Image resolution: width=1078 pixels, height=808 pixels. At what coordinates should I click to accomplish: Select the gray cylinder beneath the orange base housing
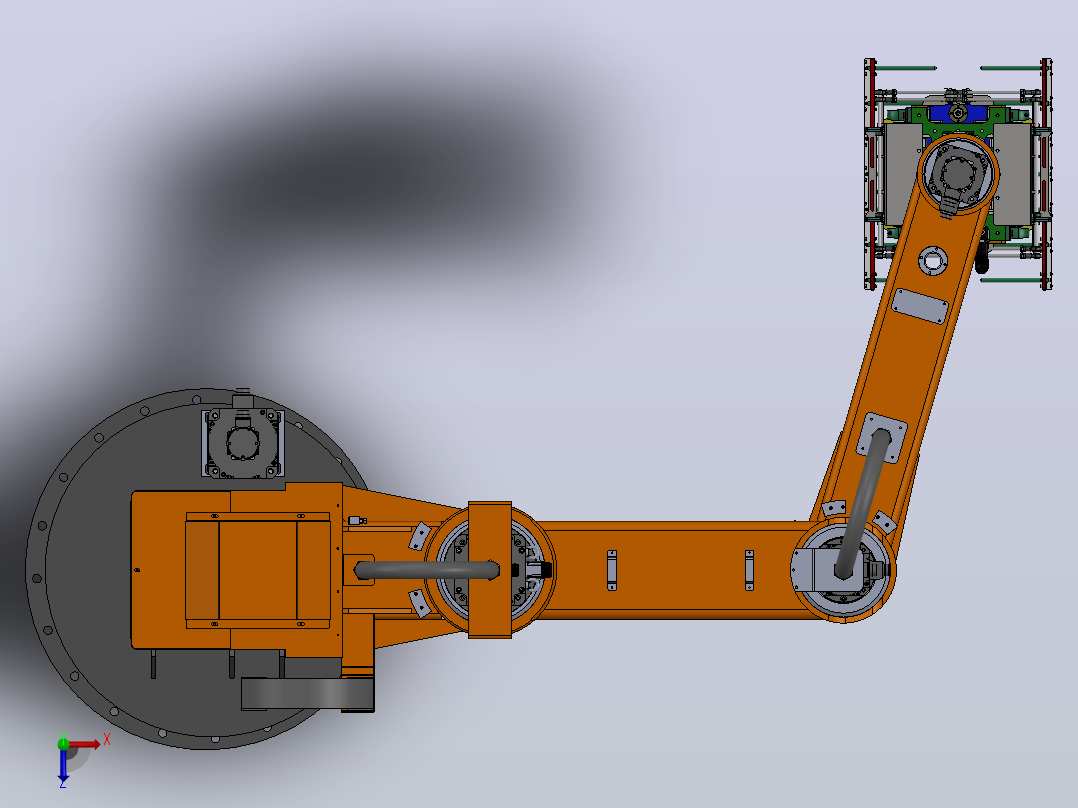pyautogui.click(x=307, y=693)
